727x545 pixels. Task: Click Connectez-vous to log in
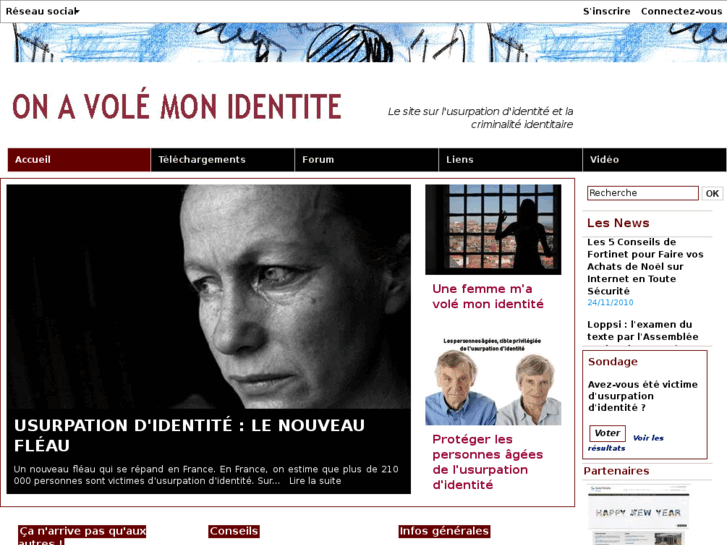click(681, 11)
